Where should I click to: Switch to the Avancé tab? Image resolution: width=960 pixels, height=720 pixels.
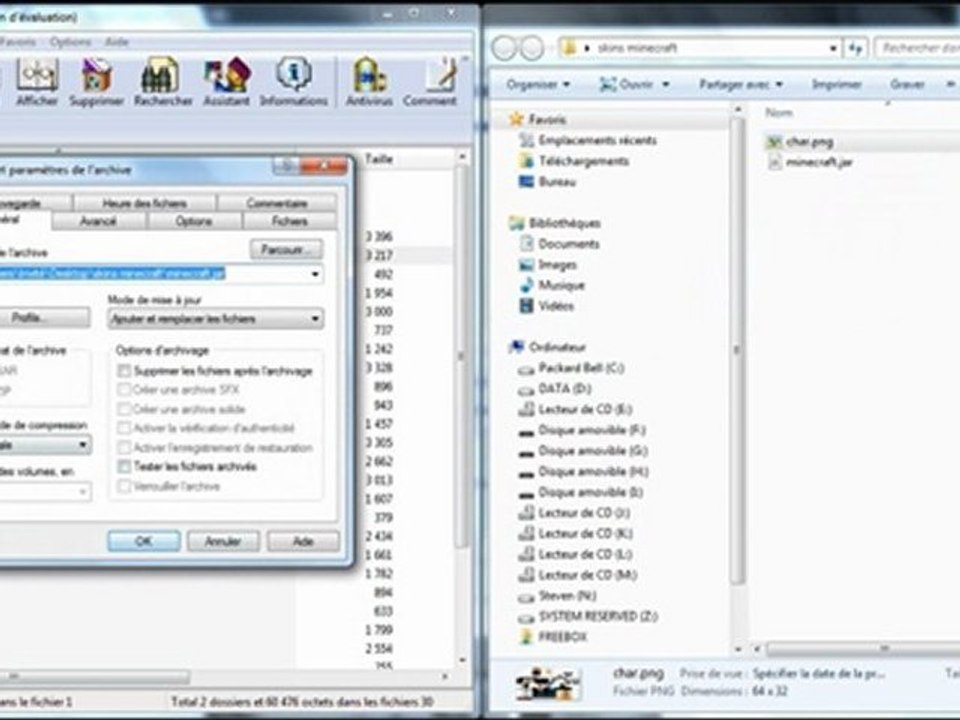pyautogui.click(x=99, y=221)
